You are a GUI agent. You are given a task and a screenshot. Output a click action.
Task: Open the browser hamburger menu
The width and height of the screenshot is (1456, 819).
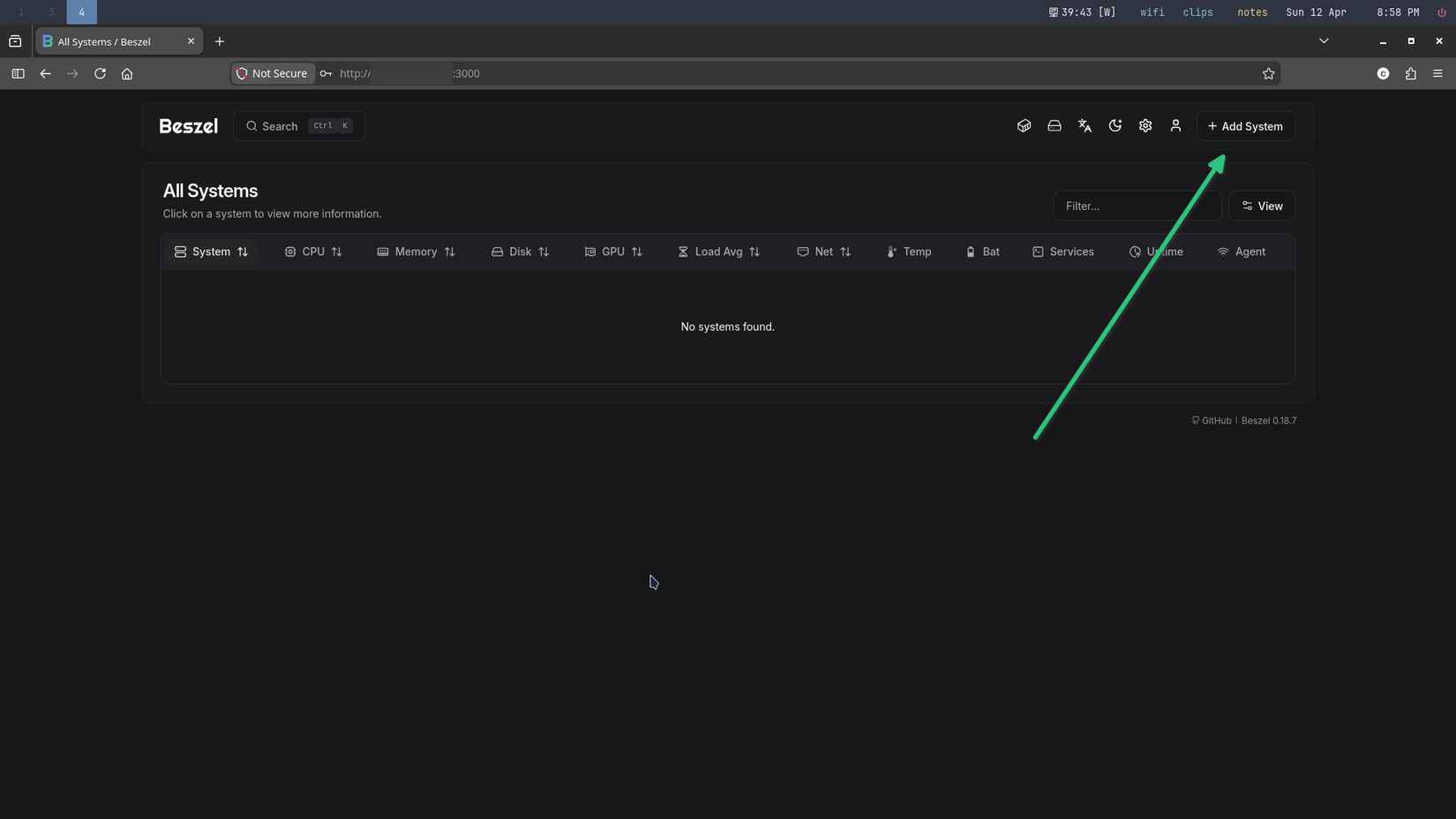point(1437,74)
